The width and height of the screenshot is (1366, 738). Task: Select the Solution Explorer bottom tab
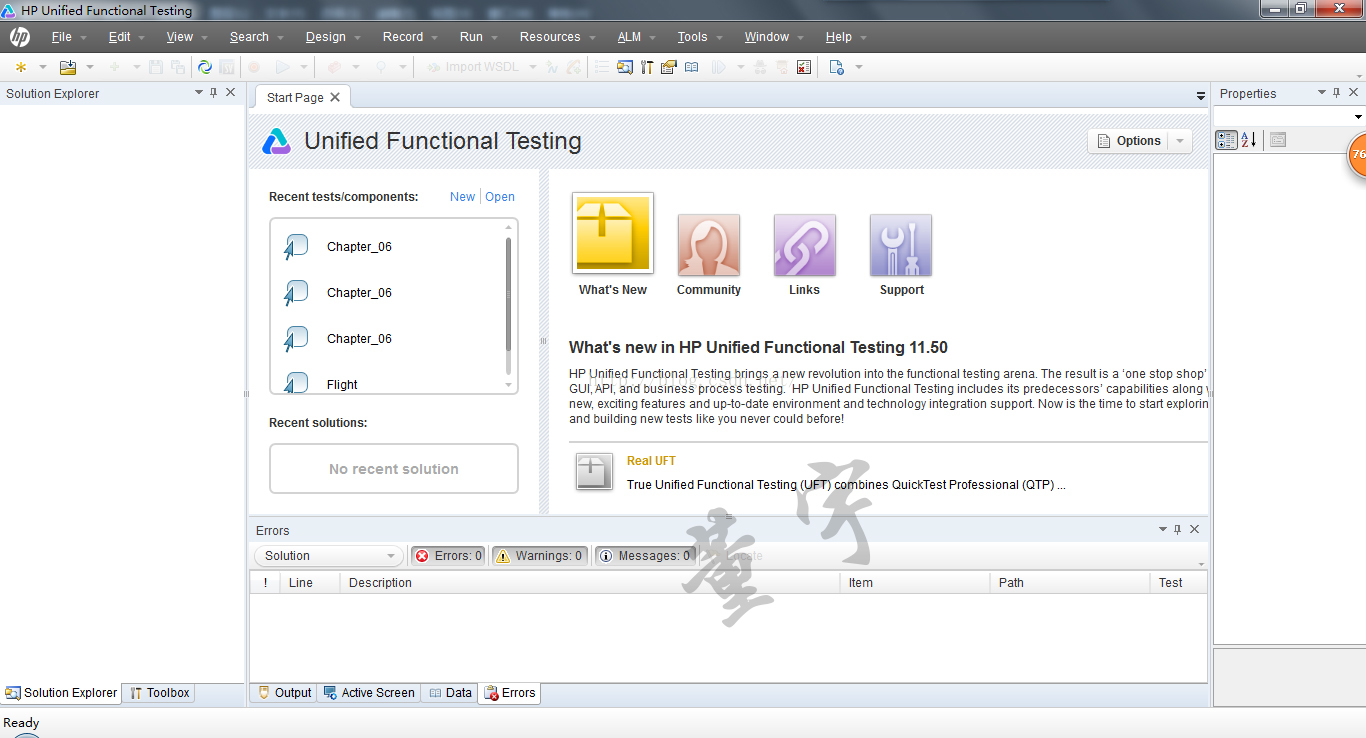(x=61, y=693)
